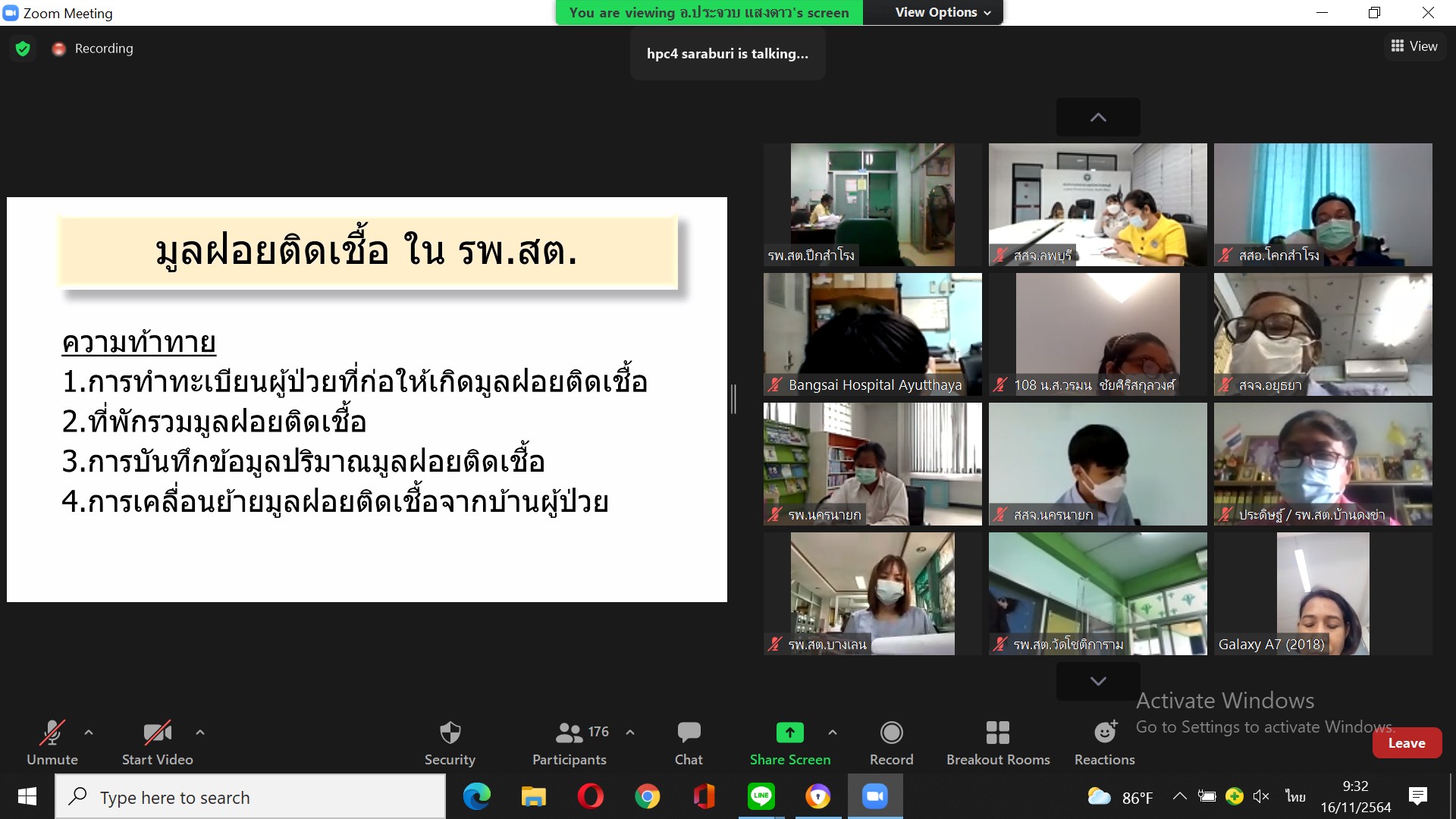The width and height of the screenshot is (1456, 819).
Task: Click the Recording indicator
Action: click(x=93, y=49)
